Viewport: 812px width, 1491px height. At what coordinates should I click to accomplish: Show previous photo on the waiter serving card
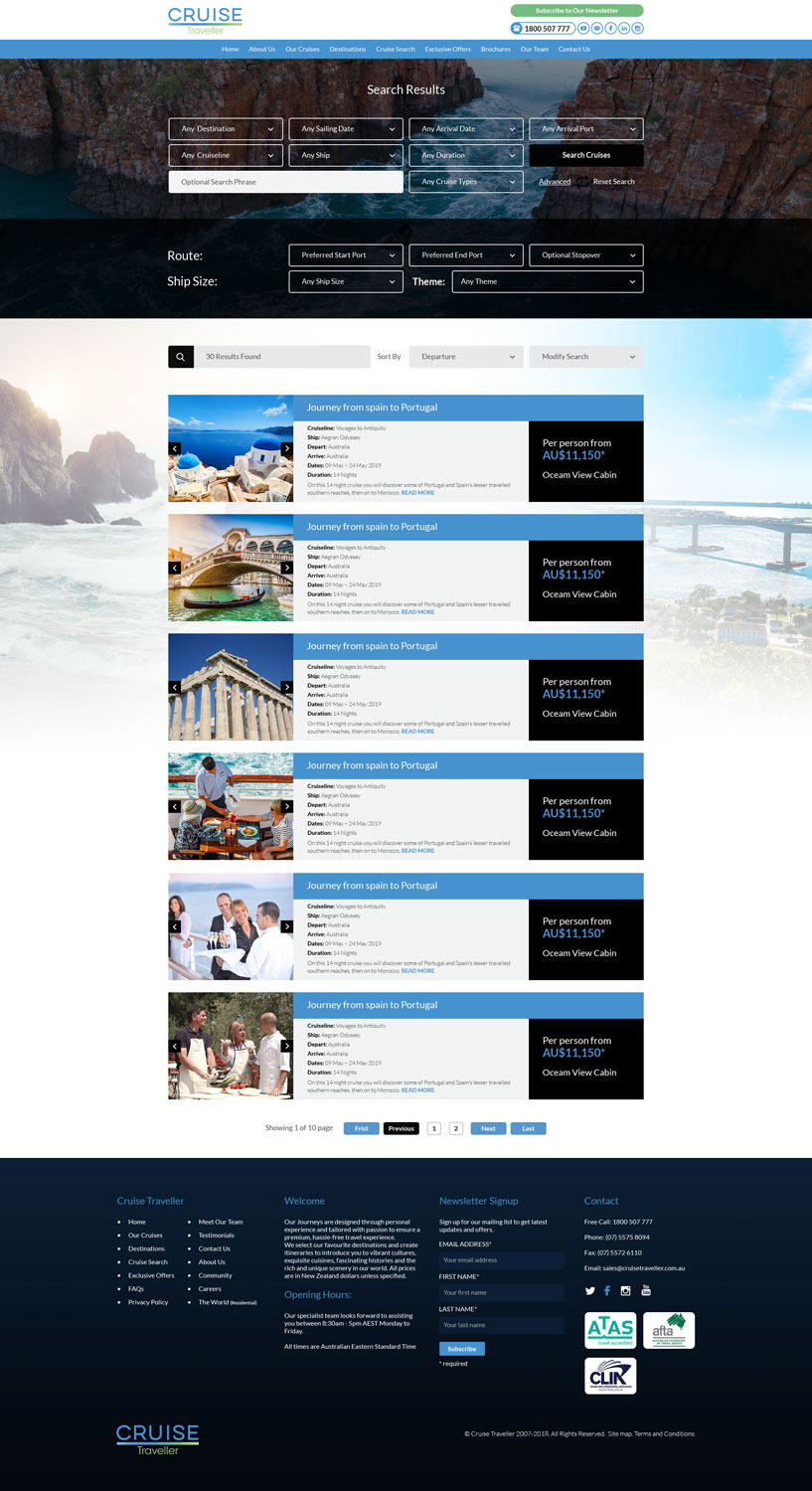click(175, 926)
